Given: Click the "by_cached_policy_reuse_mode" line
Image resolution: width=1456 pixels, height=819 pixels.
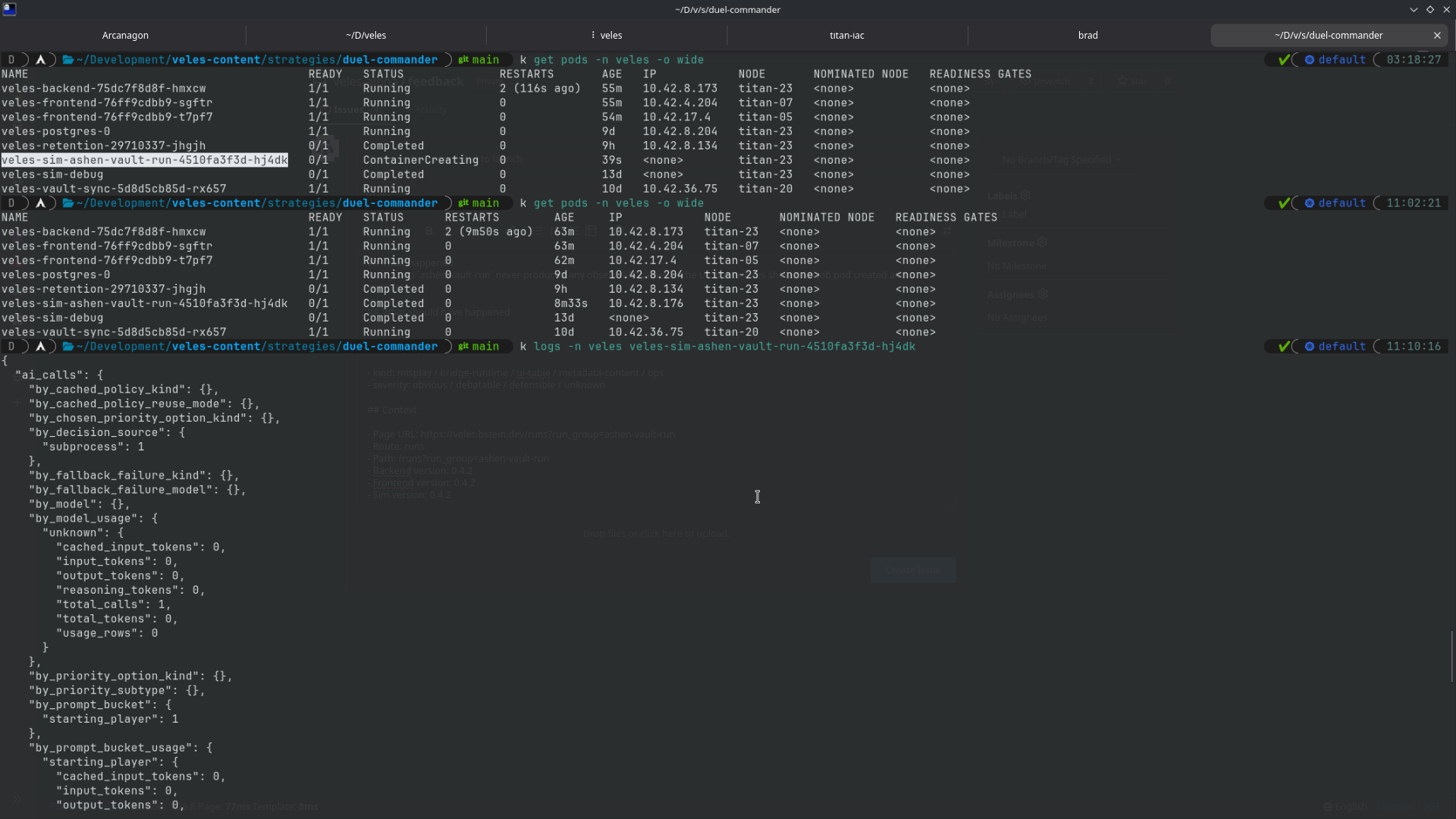Looking at the screenshot, I should (x=144, y=404).
